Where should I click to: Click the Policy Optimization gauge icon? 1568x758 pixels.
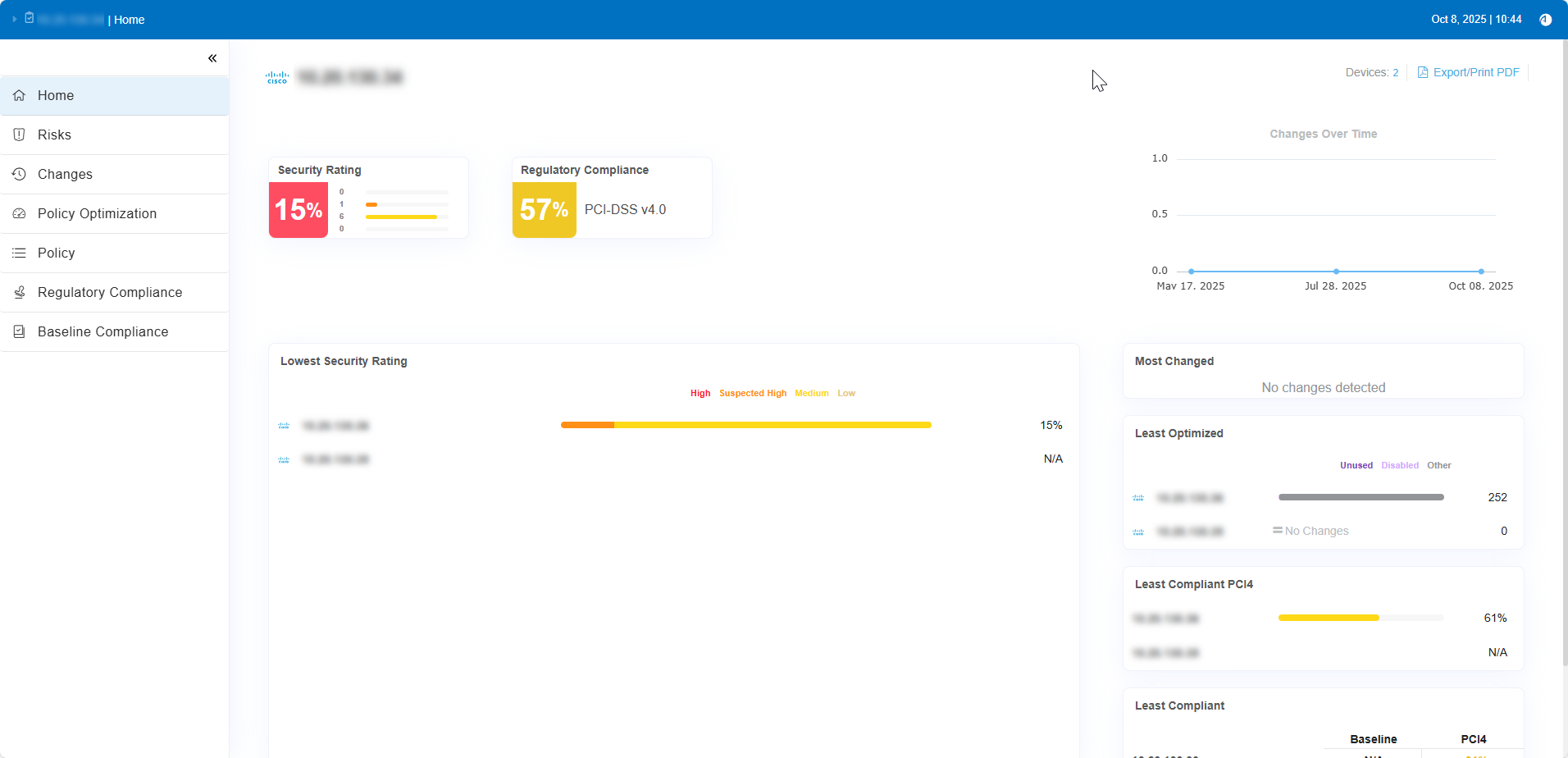click(x=19, y=213)
